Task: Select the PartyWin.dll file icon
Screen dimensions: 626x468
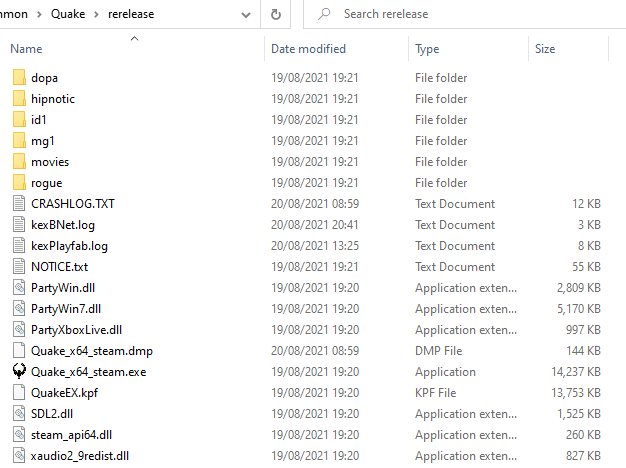Action: (19, 287)
